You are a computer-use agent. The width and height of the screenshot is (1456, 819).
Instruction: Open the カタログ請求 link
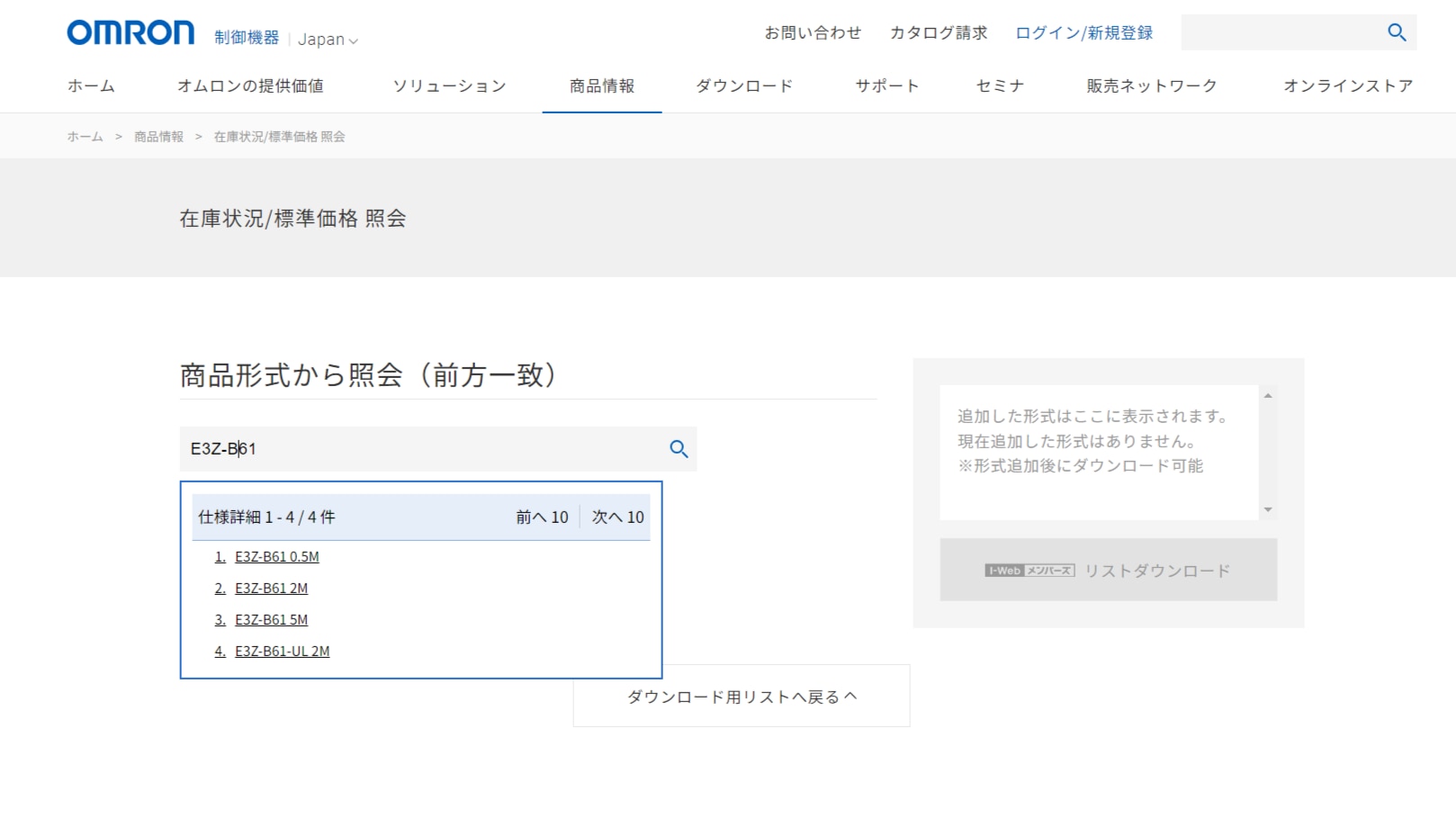coord(938,33)
